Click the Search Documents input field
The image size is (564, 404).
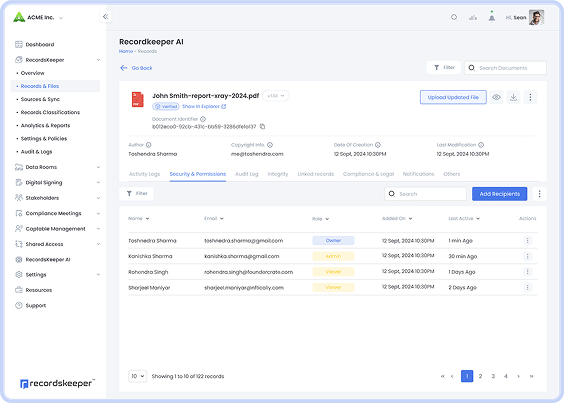coord(505,68)
